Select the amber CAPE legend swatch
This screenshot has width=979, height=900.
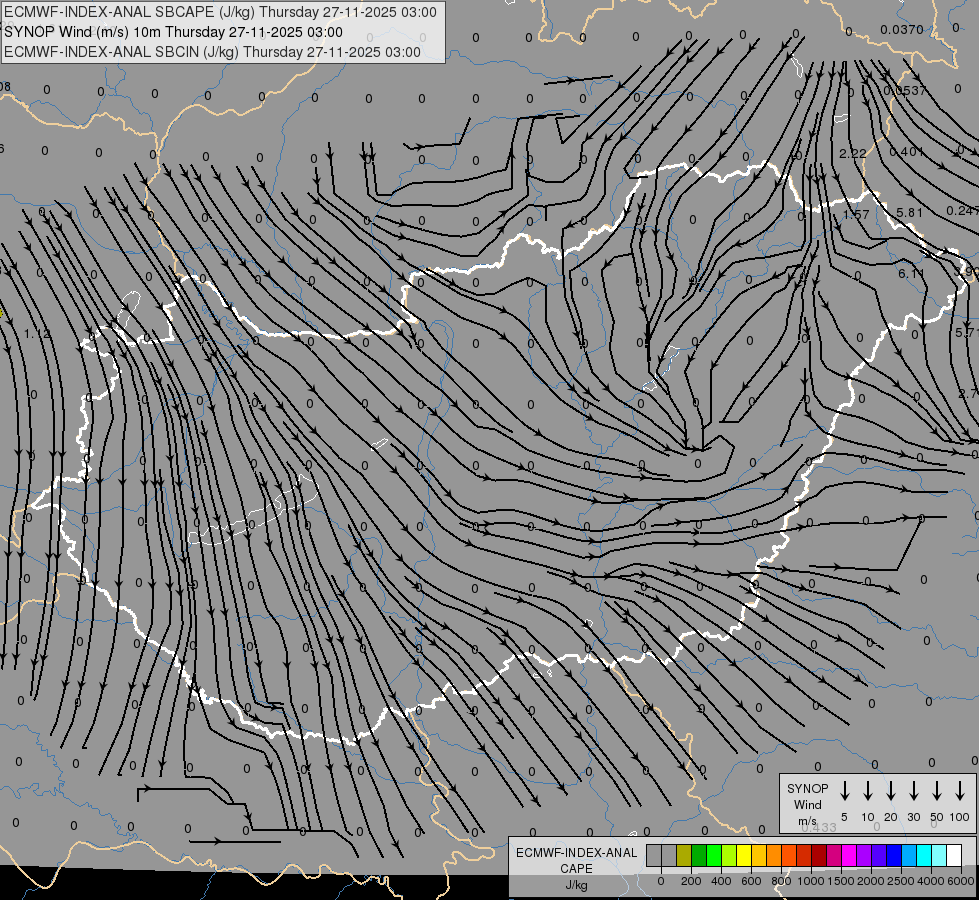tap(759, 855)
